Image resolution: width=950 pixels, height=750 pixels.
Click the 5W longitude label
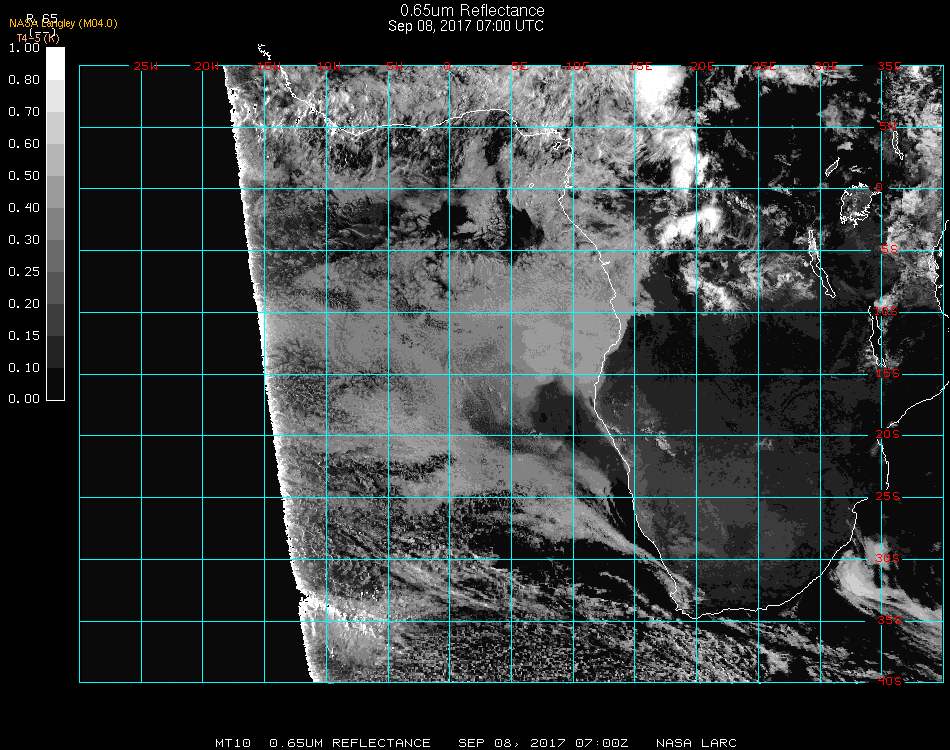click(394, 67)
